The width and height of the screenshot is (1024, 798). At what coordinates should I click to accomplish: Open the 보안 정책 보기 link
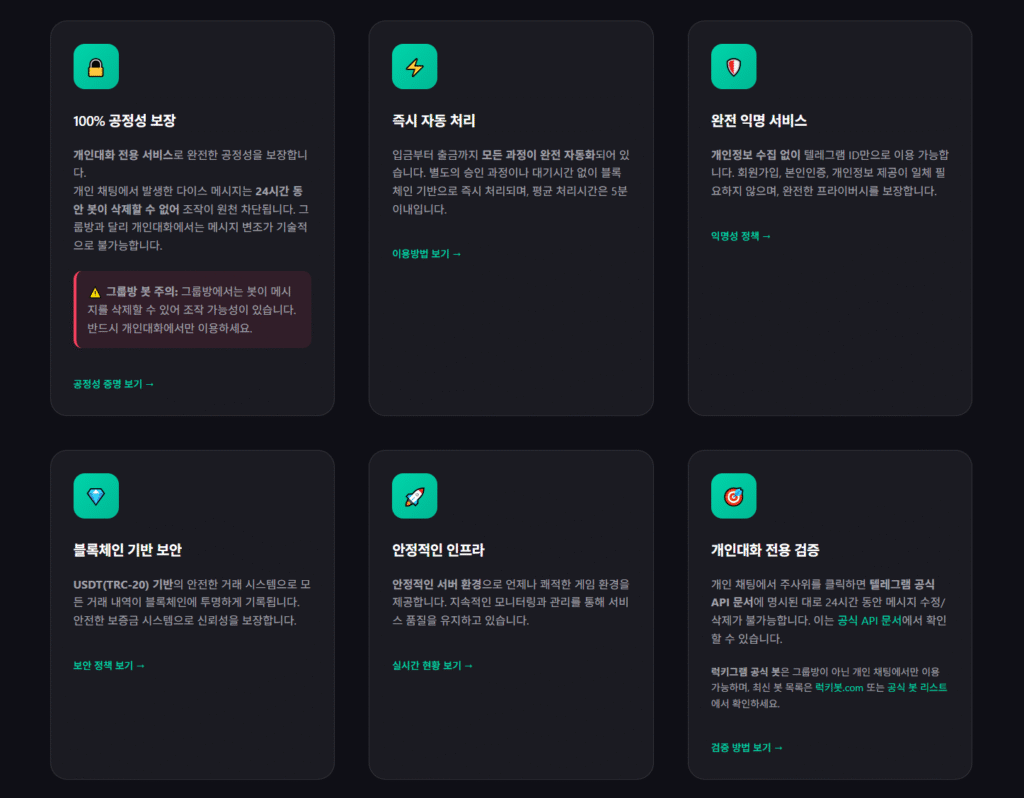[x=108, y=665]
